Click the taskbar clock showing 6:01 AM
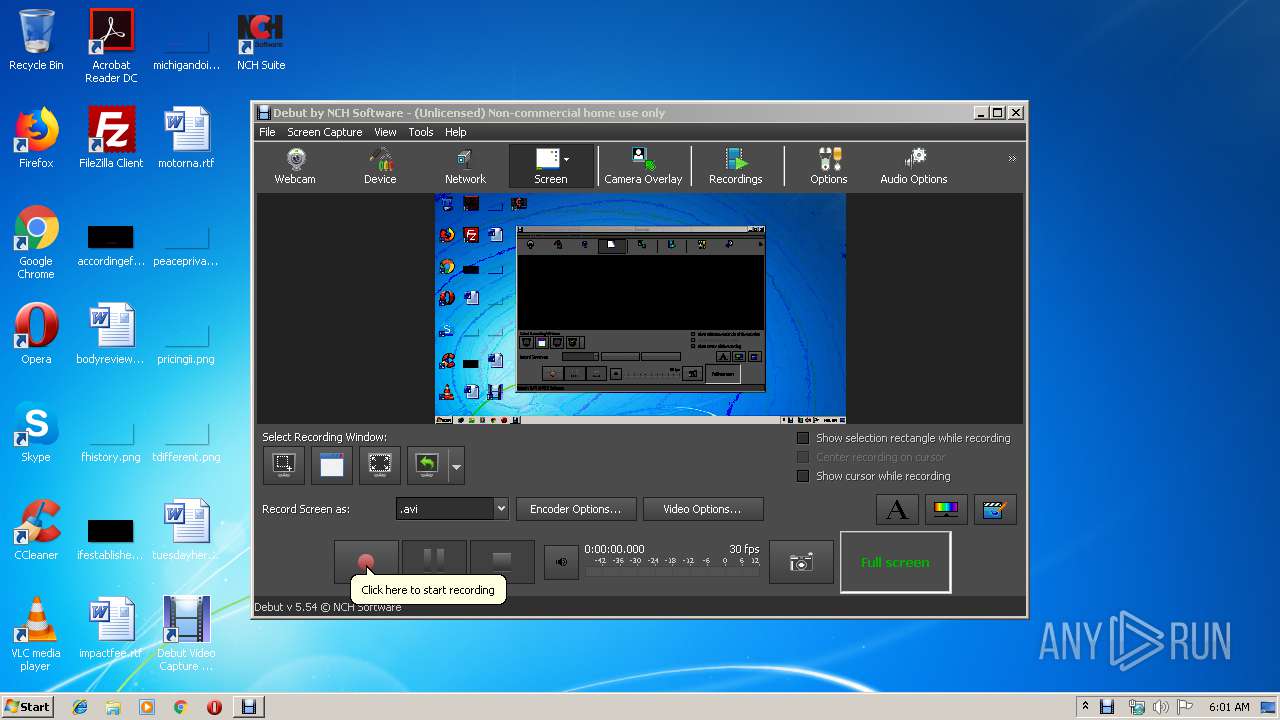Screen dimensions: 1280x720 click(1228, 707)
